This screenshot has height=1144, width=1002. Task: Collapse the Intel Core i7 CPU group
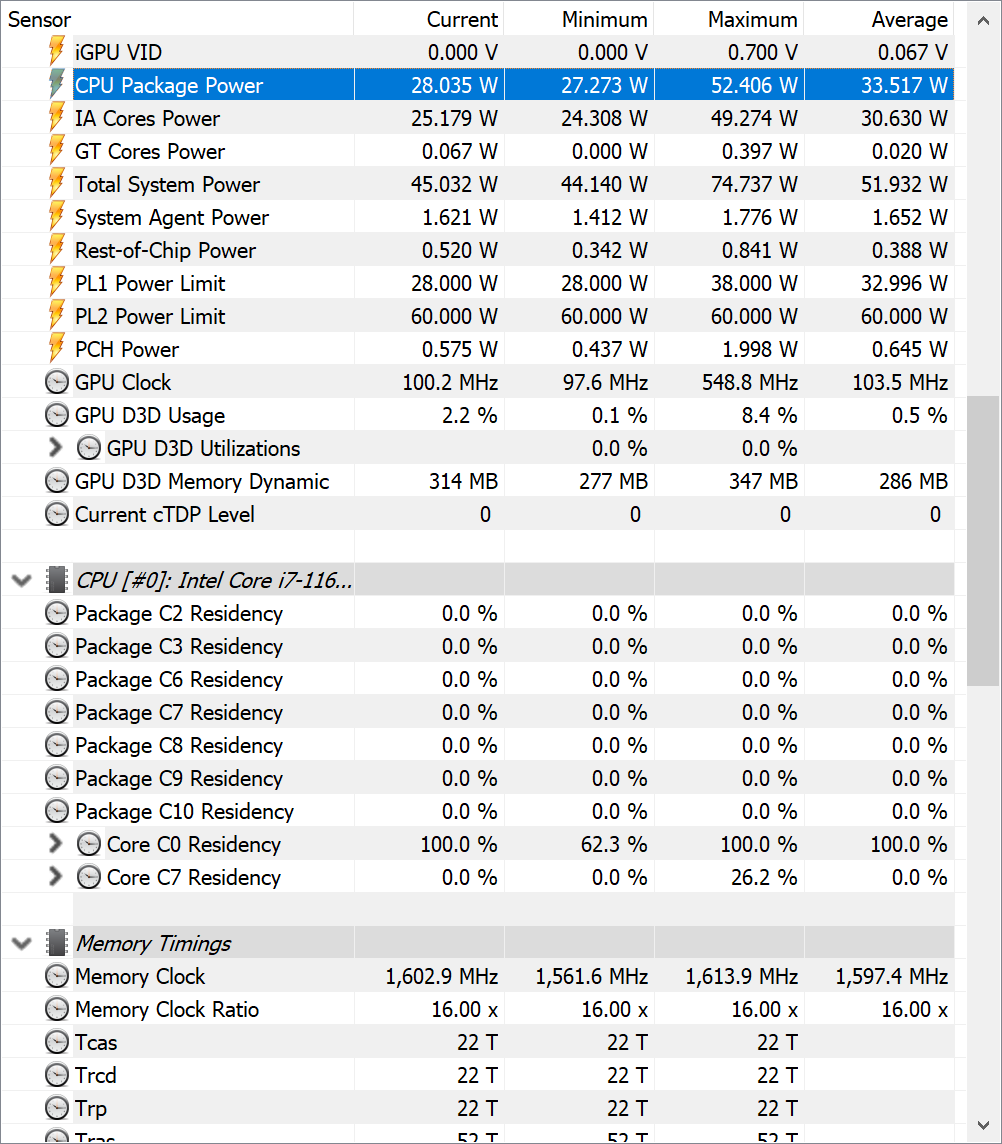coord(23,580)
